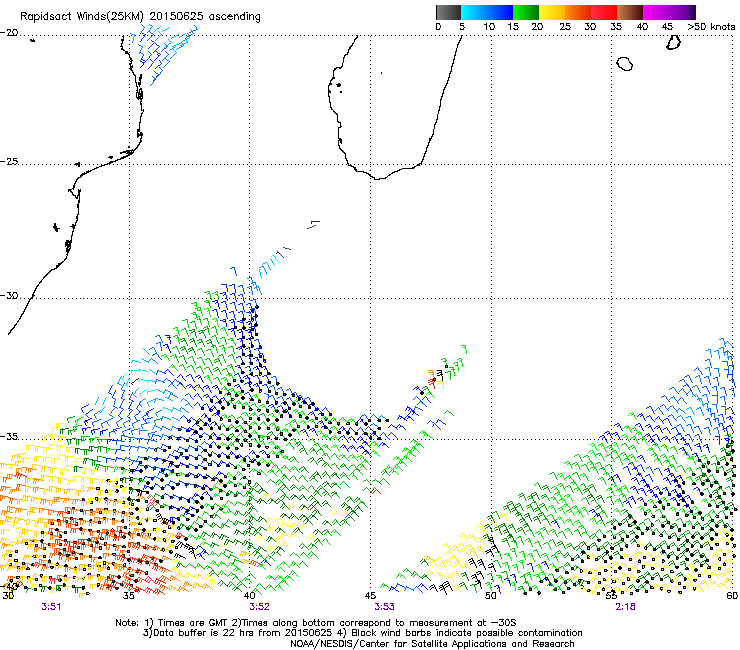
Task: Click the '-30' latitude label
Action: (9, 295)
